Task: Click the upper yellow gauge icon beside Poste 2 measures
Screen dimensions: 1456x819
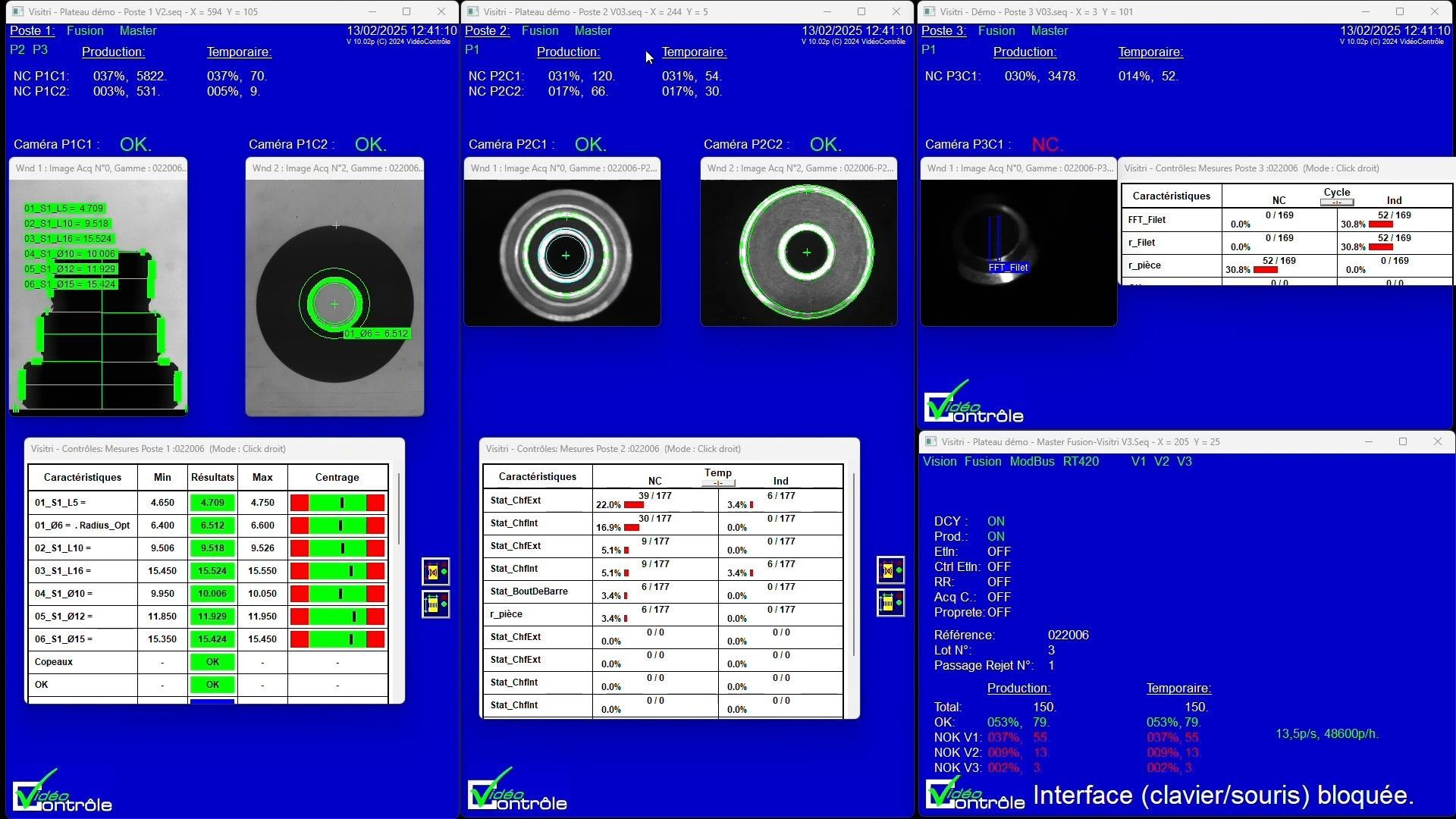Action: click(890, 570)
